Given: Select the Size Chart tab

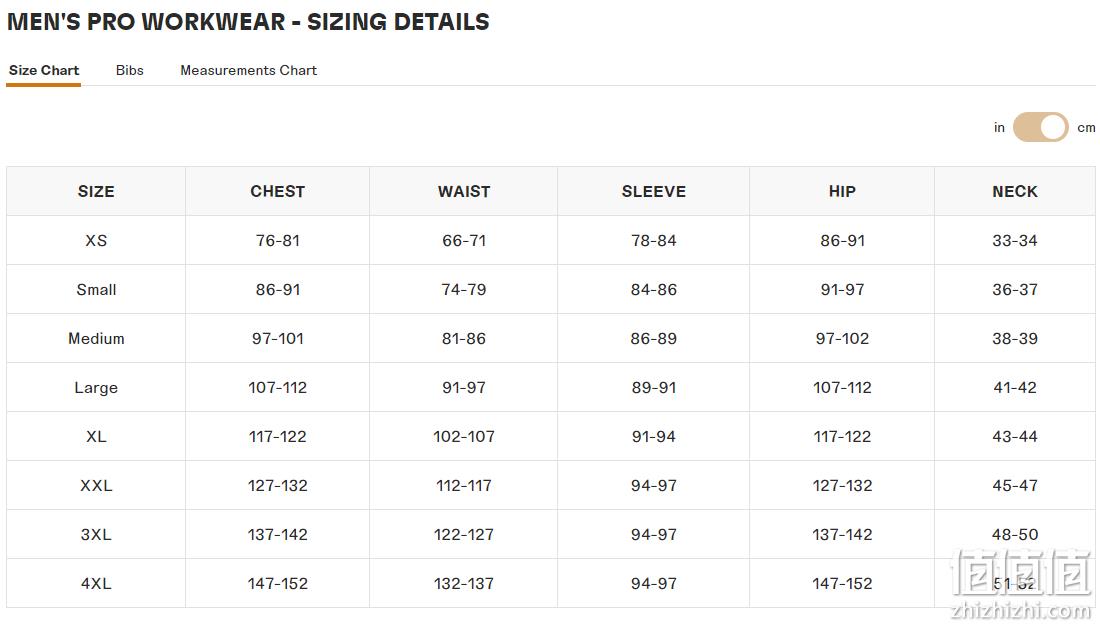Looking at the screenshot, I should click(43, 70).
